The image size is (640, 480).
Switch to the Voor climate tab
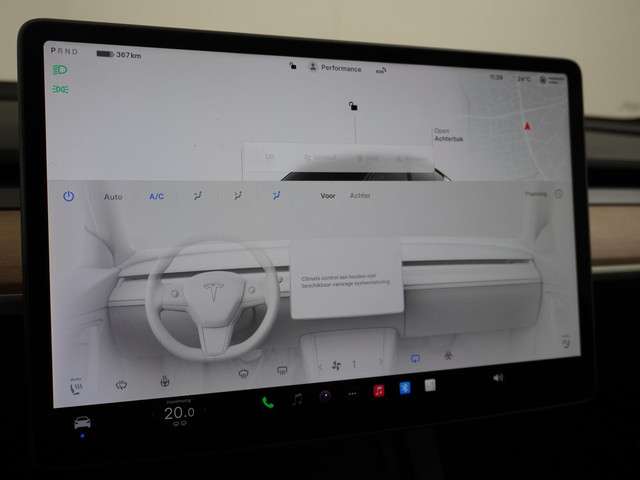click(x=328, y=196)
